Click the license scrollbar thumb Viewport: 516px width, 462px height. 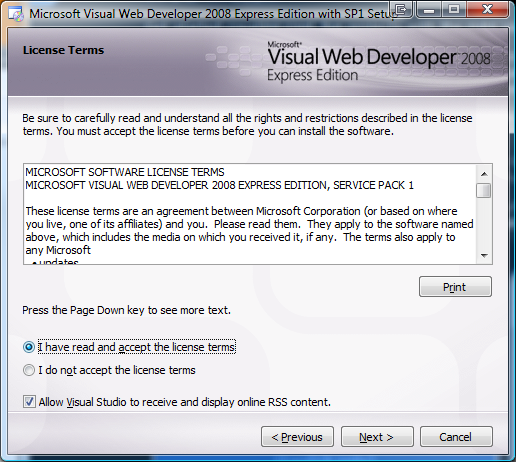pos(484,190)
